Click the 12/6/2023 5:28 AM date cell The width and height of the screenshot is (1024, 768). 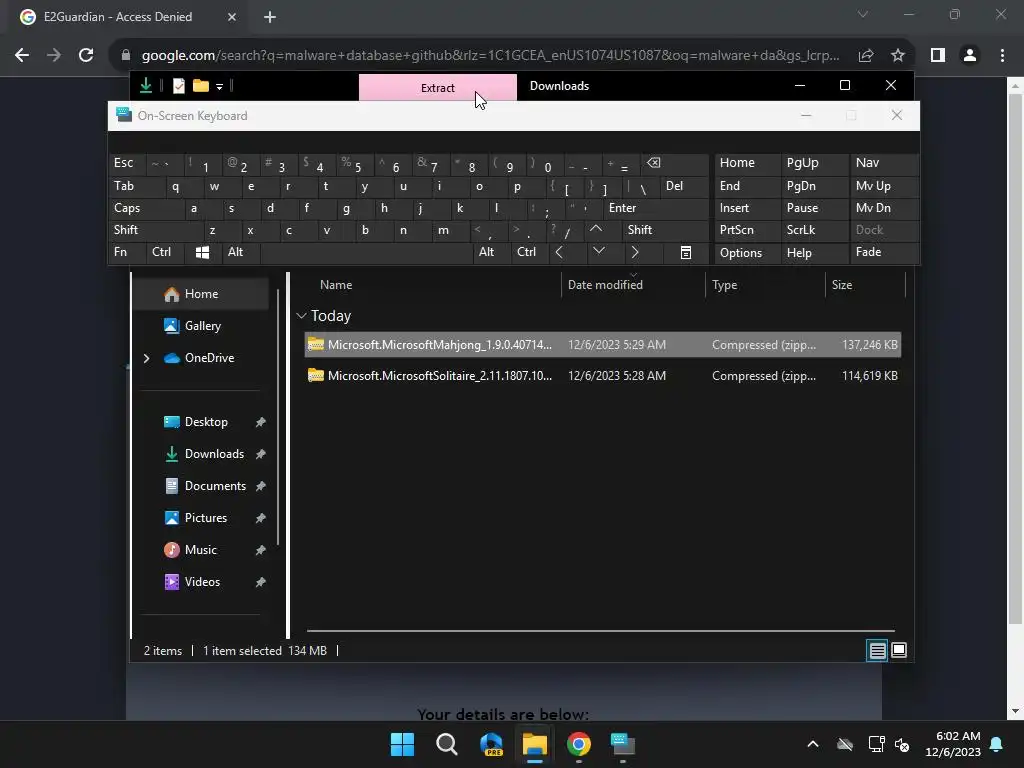[x=616, y=376]
